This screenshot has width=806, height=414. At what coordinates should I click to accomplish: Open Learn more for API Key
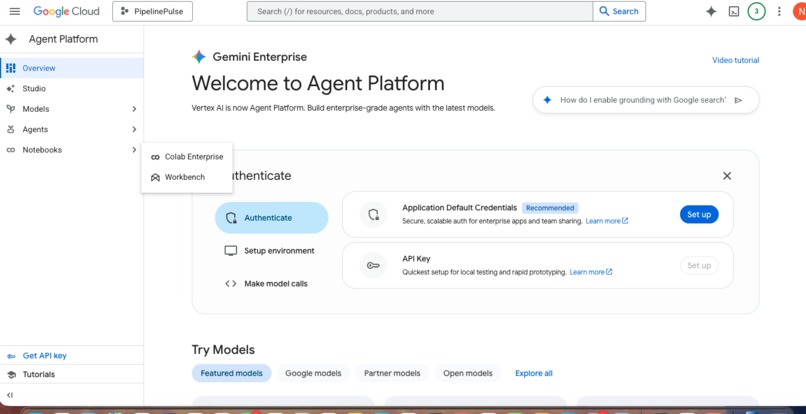591,272
